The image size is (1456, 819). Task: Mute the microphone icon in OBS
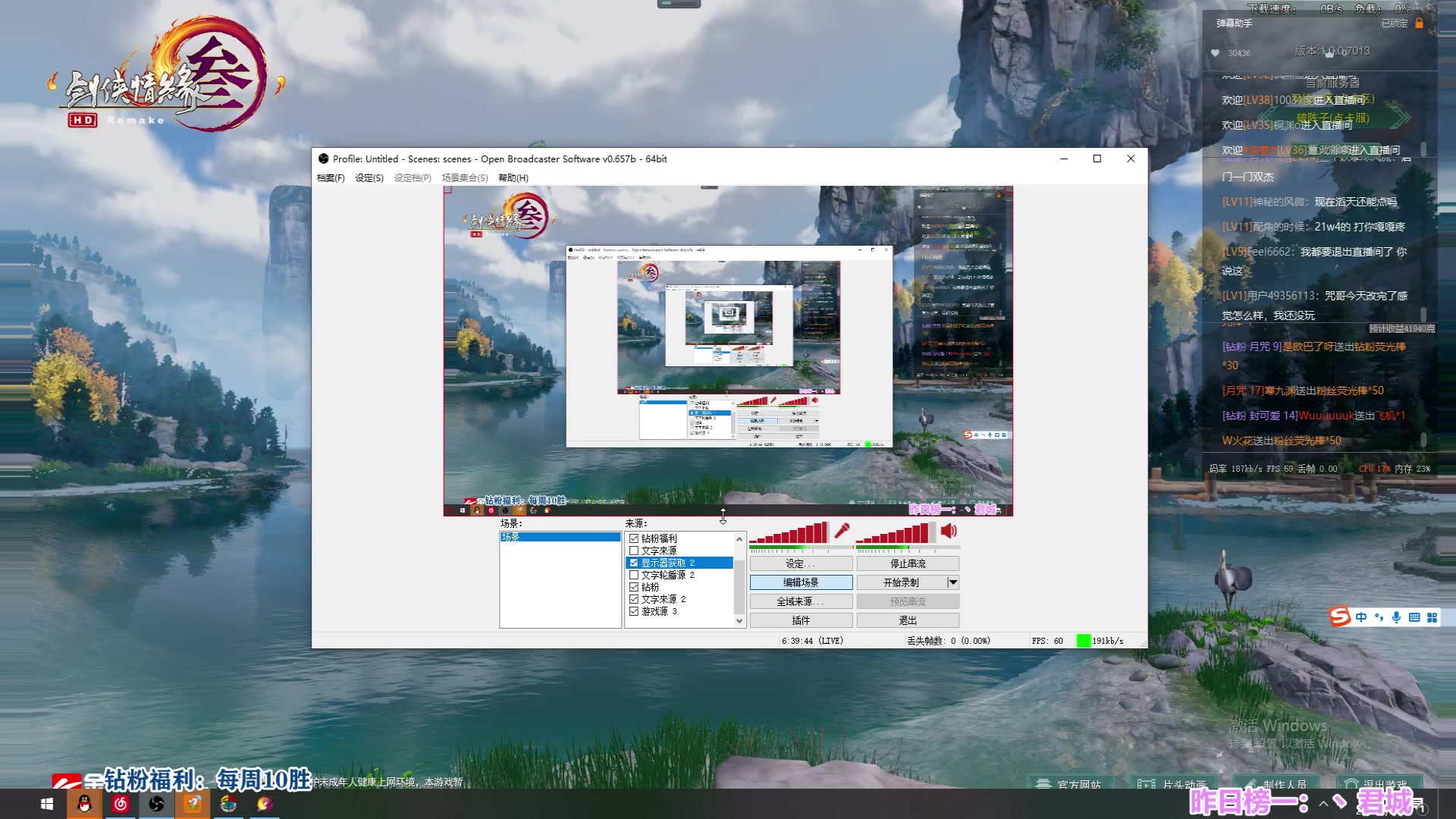(842, 531)
